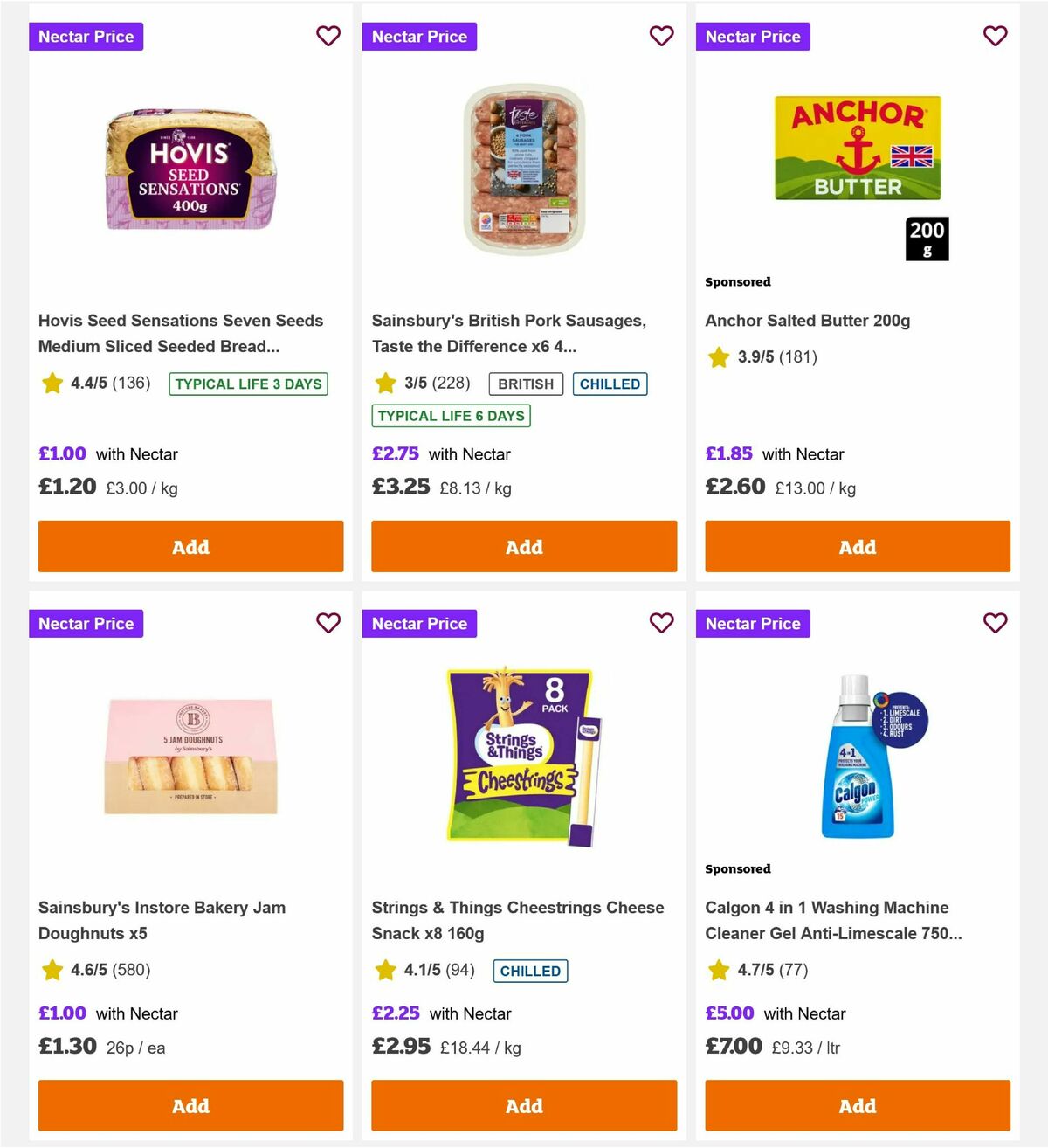This screenshot has height=1148, width=1048.
Task: Favorite the Cheestrings Cheese Snack
Action: tap(662, 623)
